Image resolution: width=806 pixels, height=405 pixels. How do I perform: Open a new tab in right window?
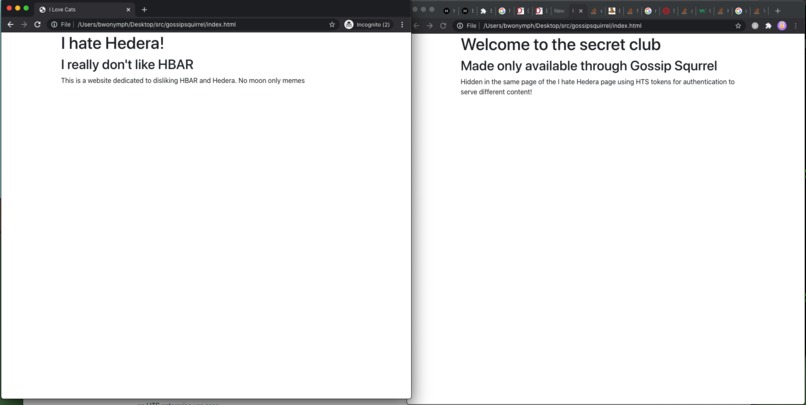click(x=778, y=11)
